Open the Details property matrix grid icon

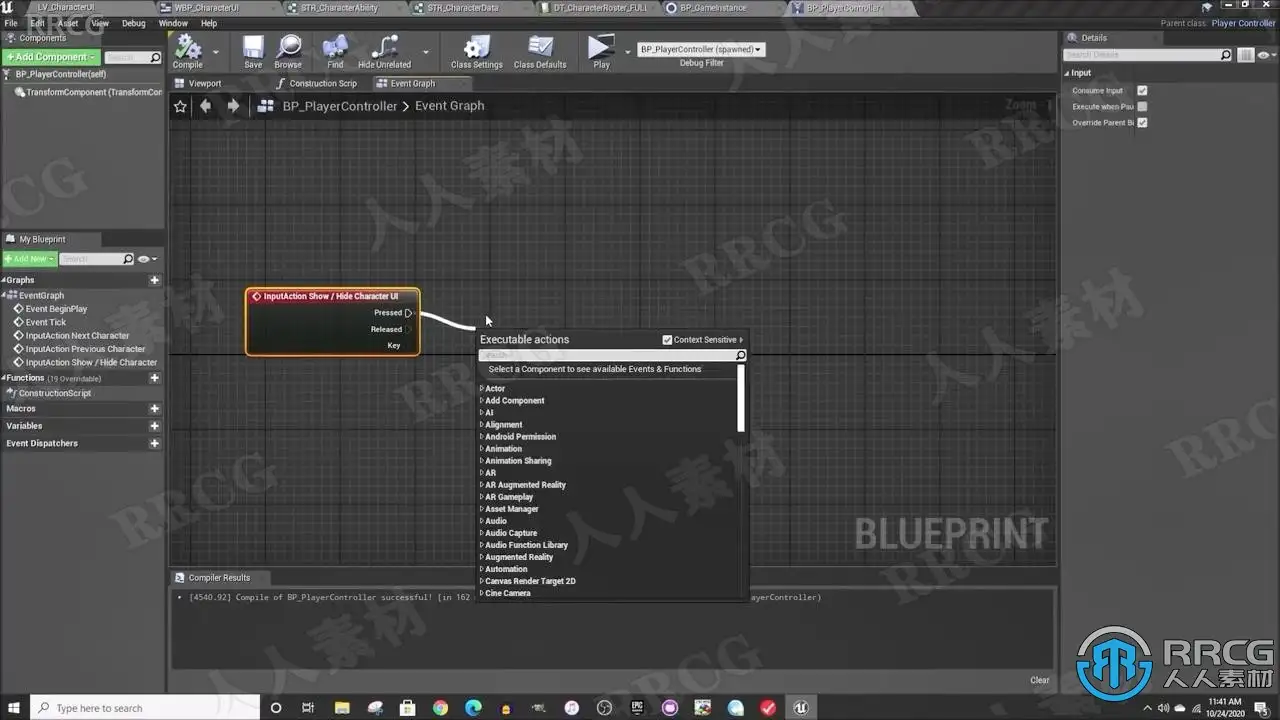1246,55
